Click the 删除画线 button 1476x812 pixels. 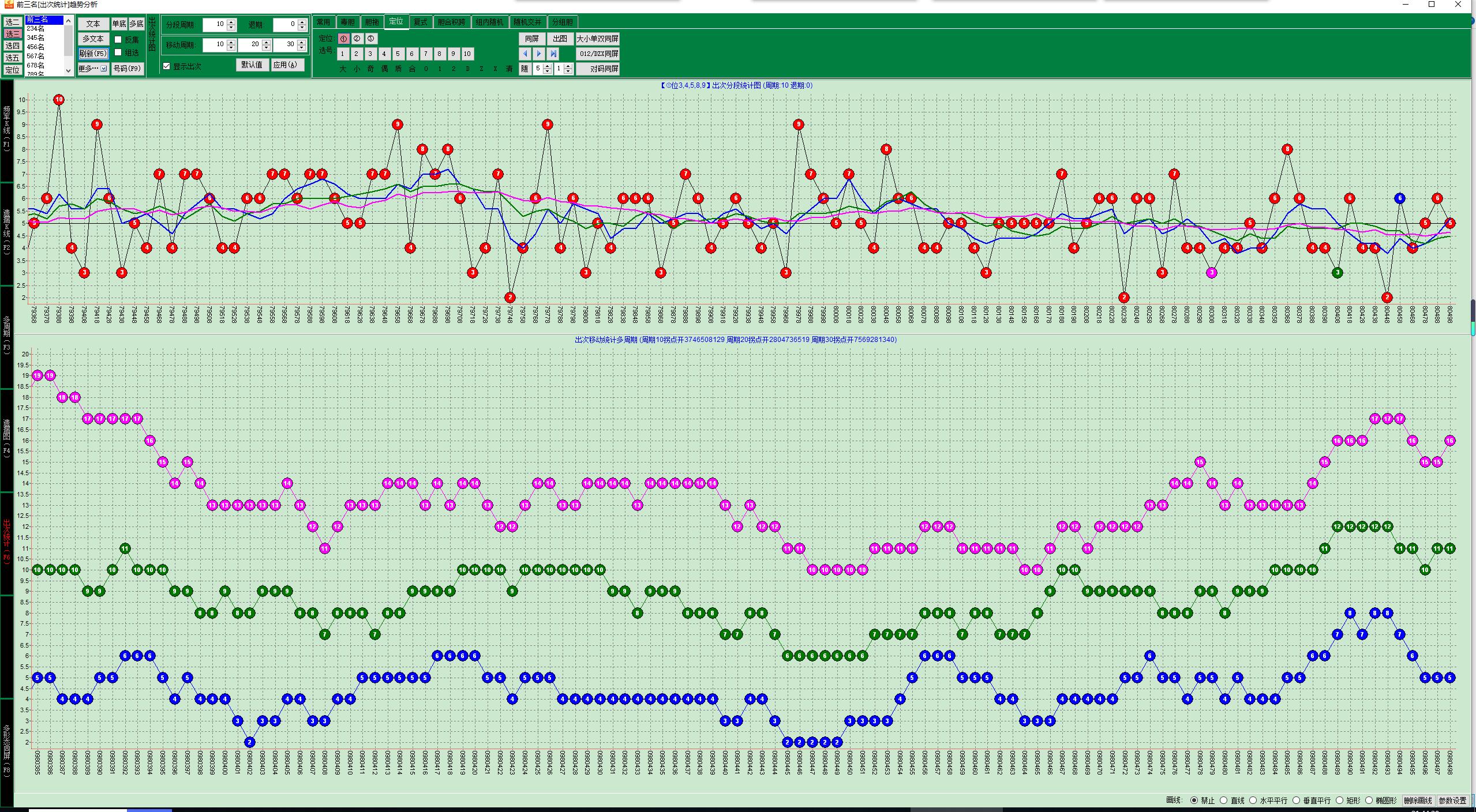pyautogui.click(x=1418, y=800)
